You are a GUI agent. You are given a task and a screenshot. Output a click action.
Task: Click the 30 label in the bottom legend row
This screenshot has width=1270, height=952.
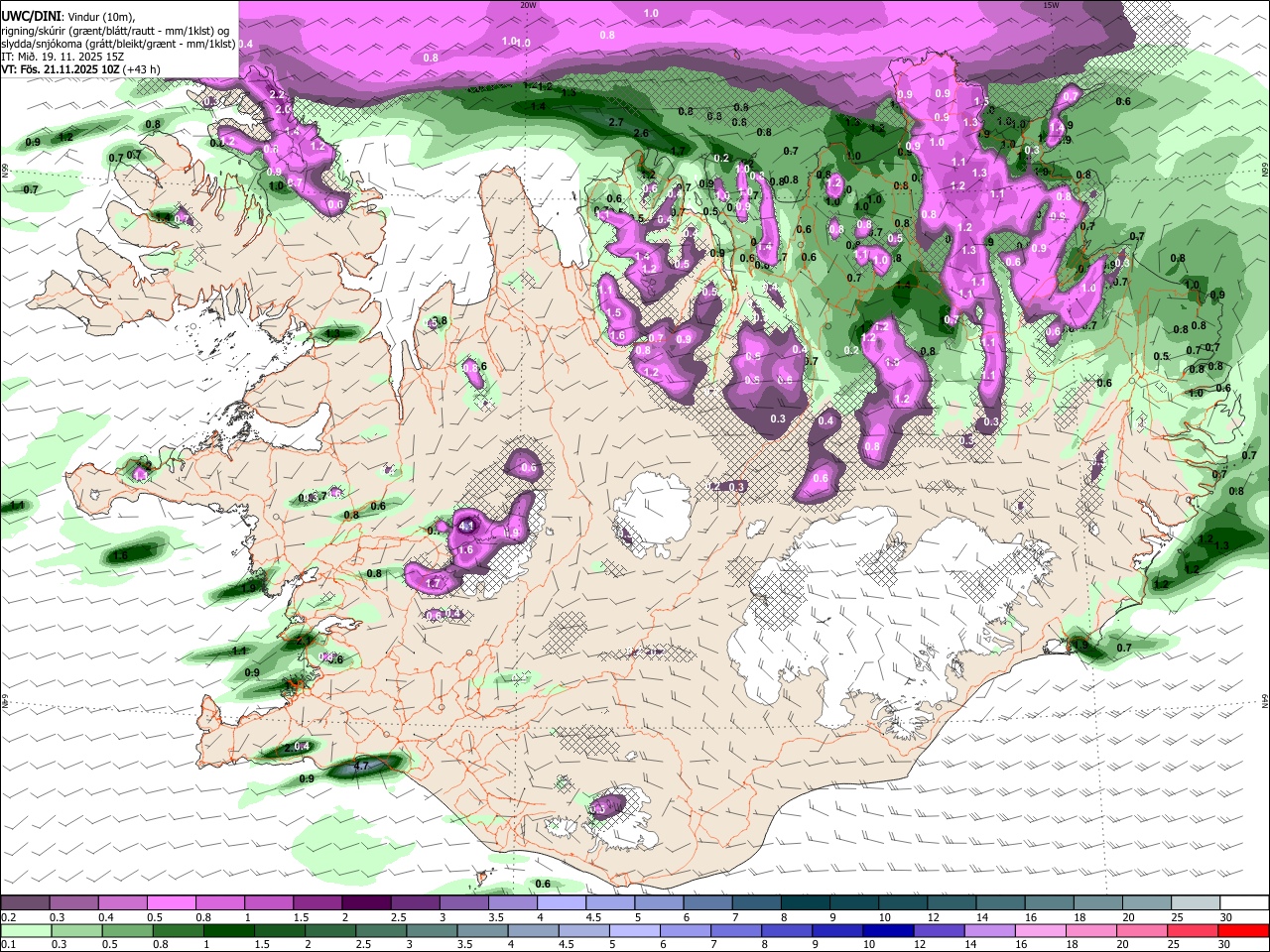pos(1225,944)
